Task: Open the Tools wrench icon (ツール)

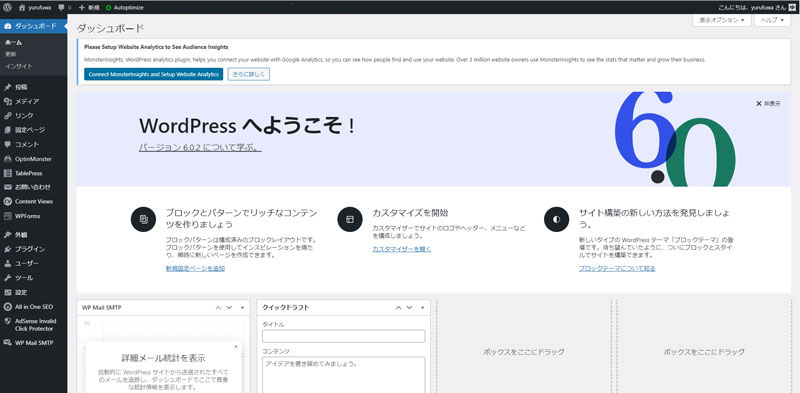Action: [x=7, y=278]
